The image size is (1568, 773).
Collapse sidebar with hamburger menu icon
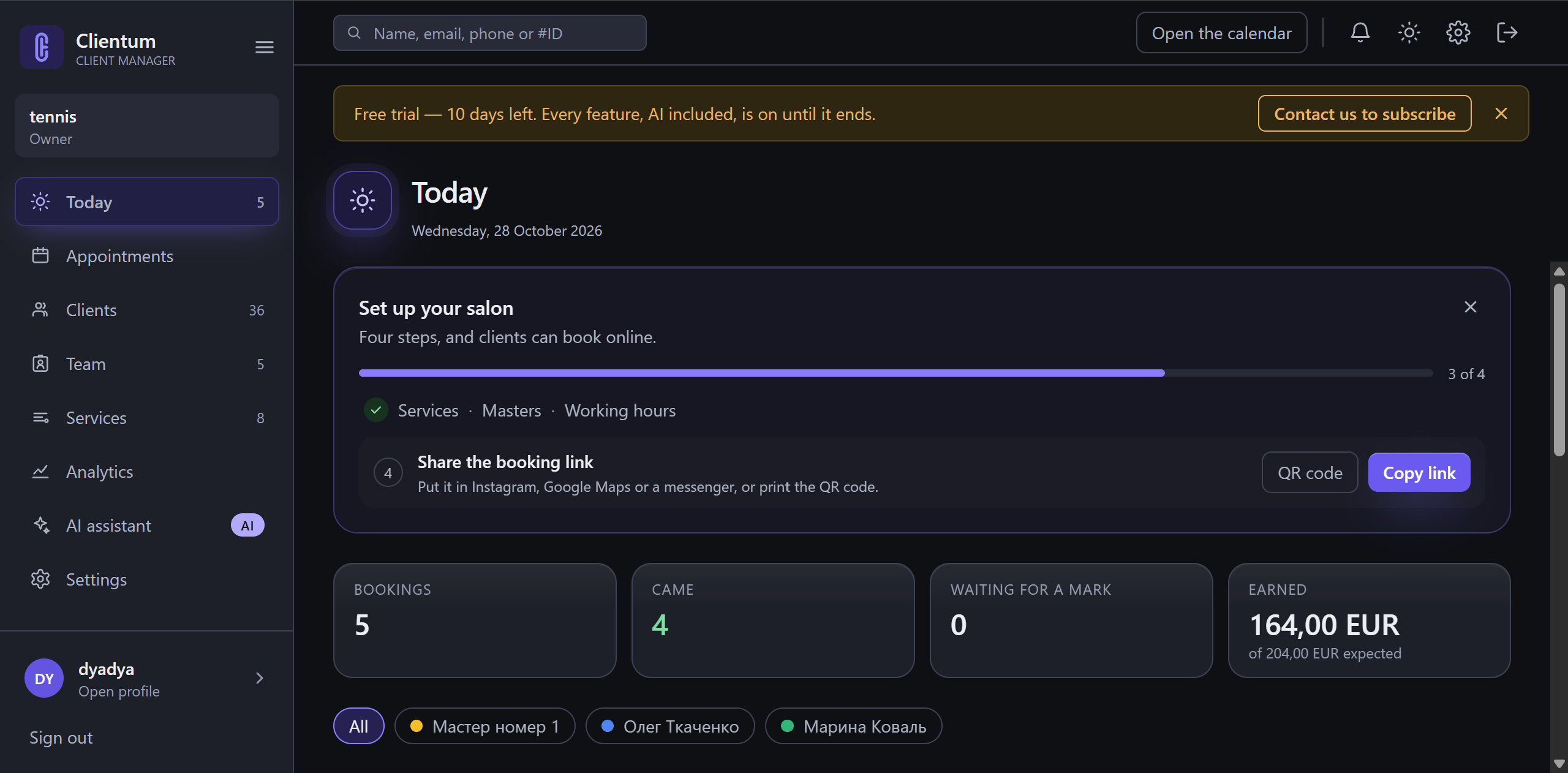264,47
